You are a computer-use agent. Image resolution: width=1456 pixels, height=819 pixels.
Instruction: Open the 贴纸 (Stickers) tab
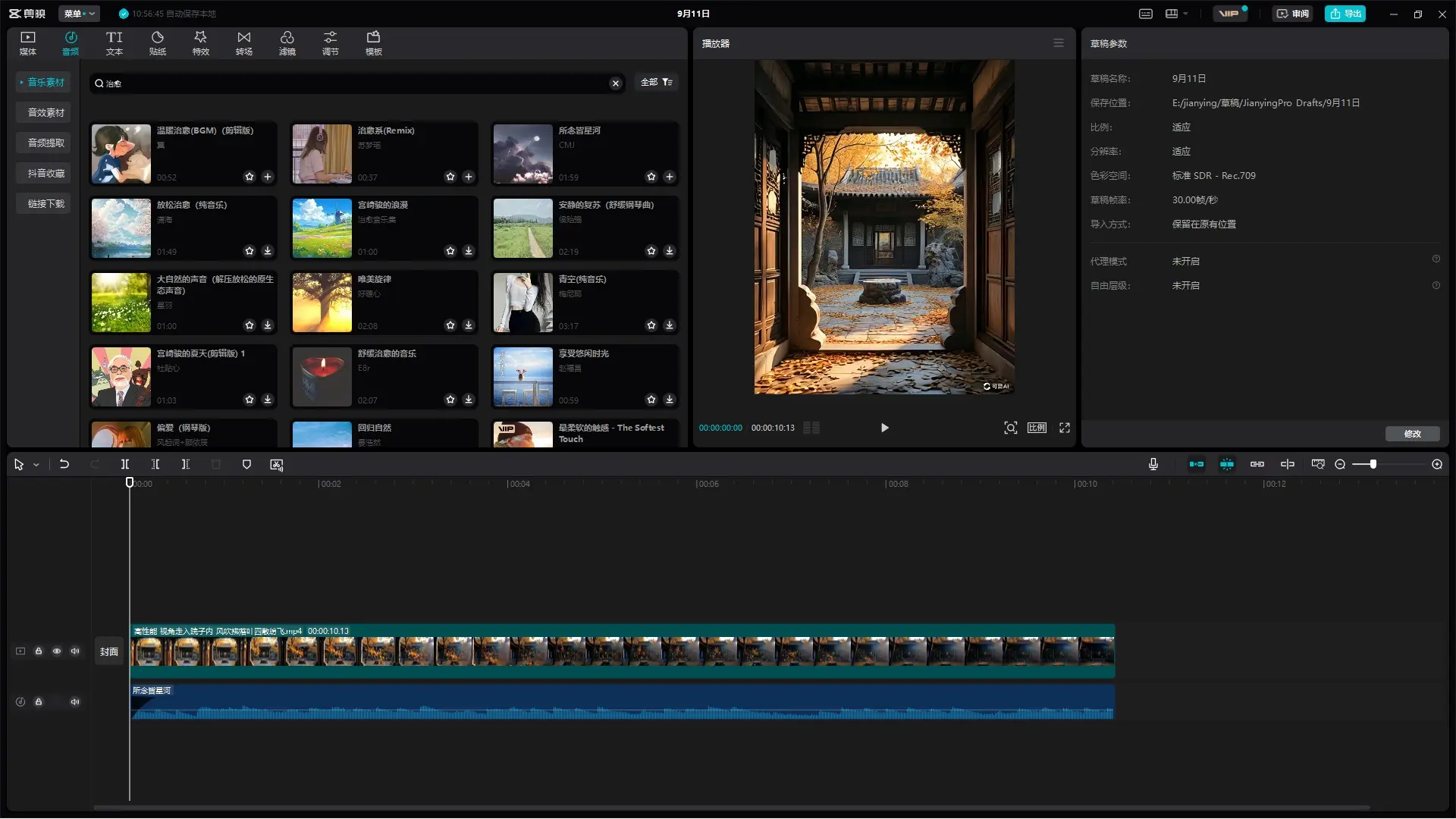[158, 43]
